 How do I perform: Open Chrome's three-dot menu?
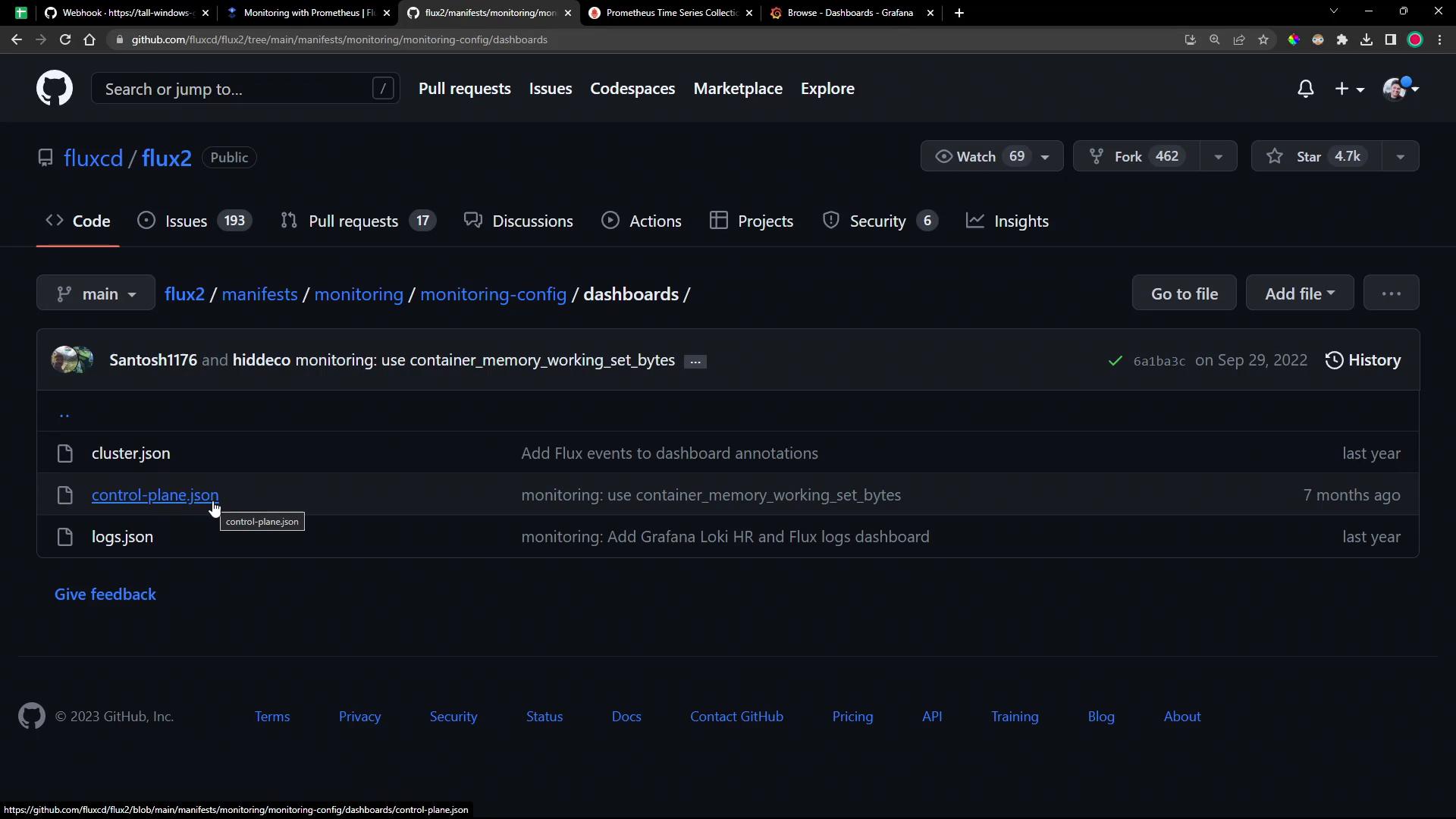1439,39
